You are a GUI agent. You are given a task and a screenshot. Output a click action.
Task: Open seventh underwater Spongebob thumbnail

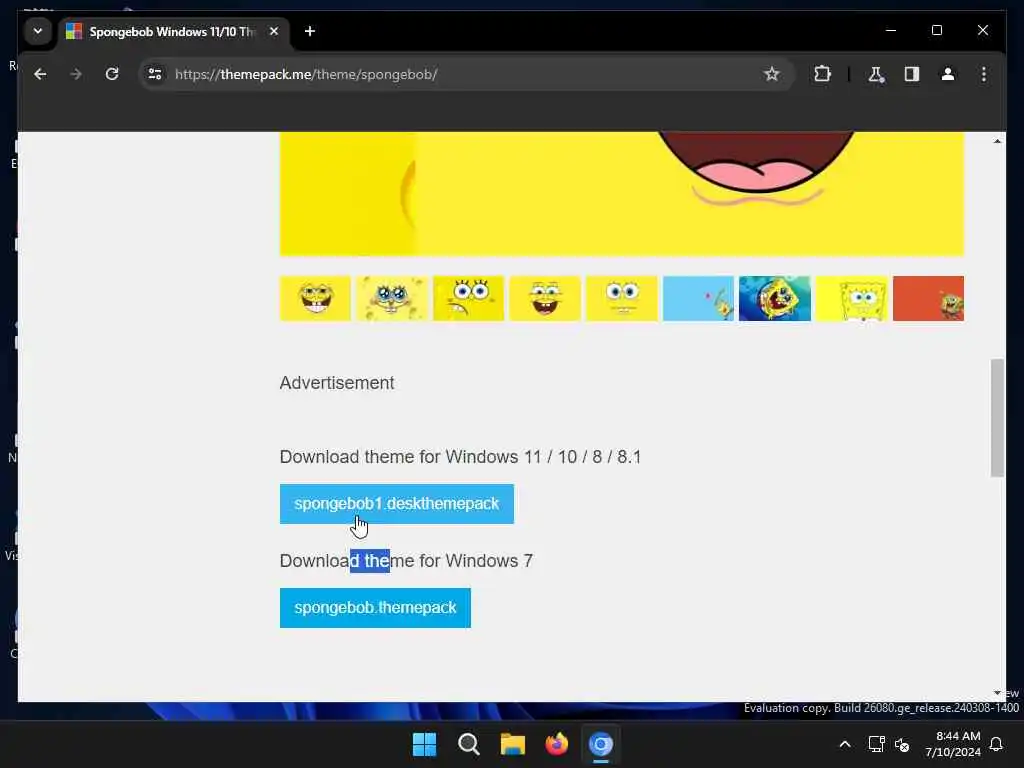(775, 298)
